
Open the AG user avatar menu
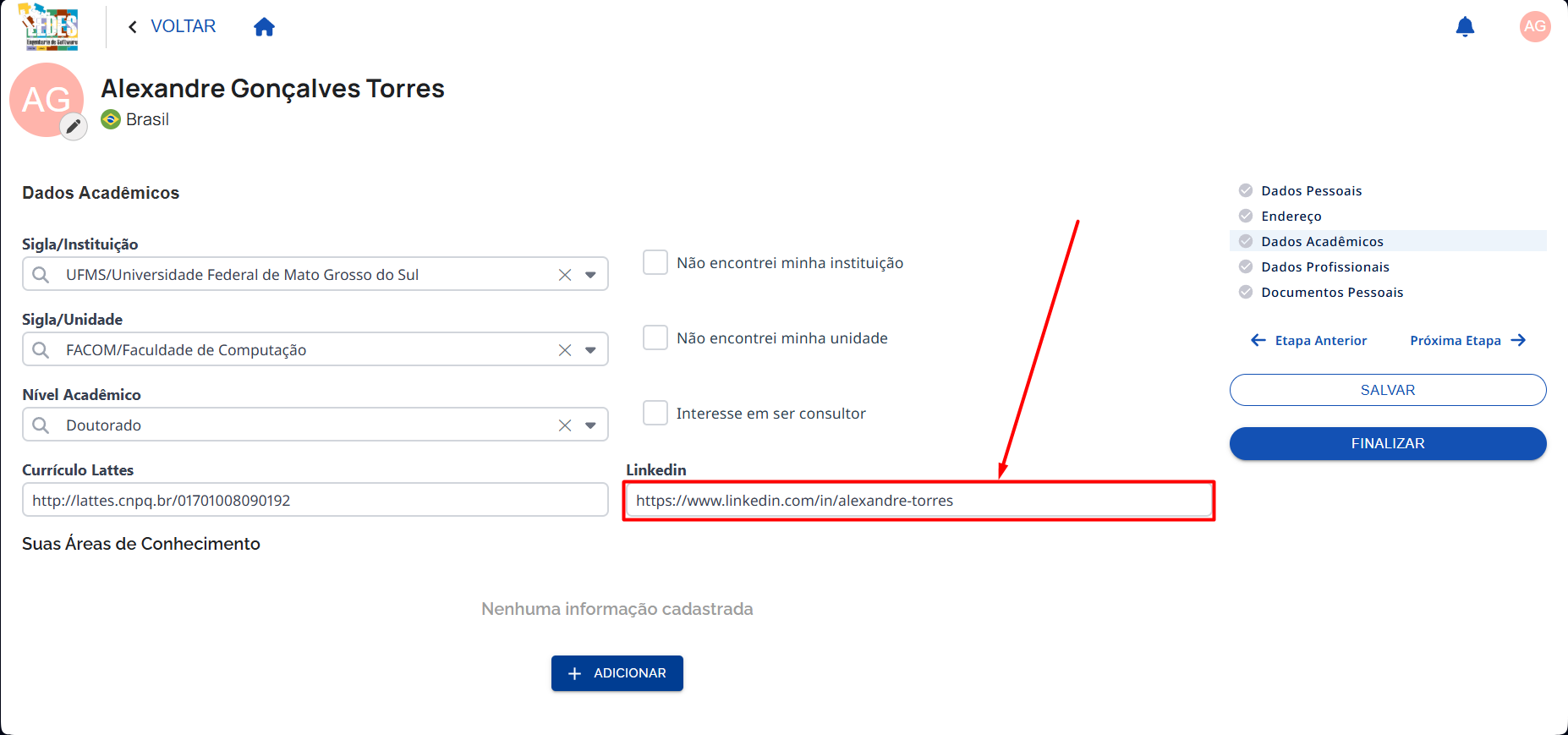pyautogui.click(x=1534, y=26)
